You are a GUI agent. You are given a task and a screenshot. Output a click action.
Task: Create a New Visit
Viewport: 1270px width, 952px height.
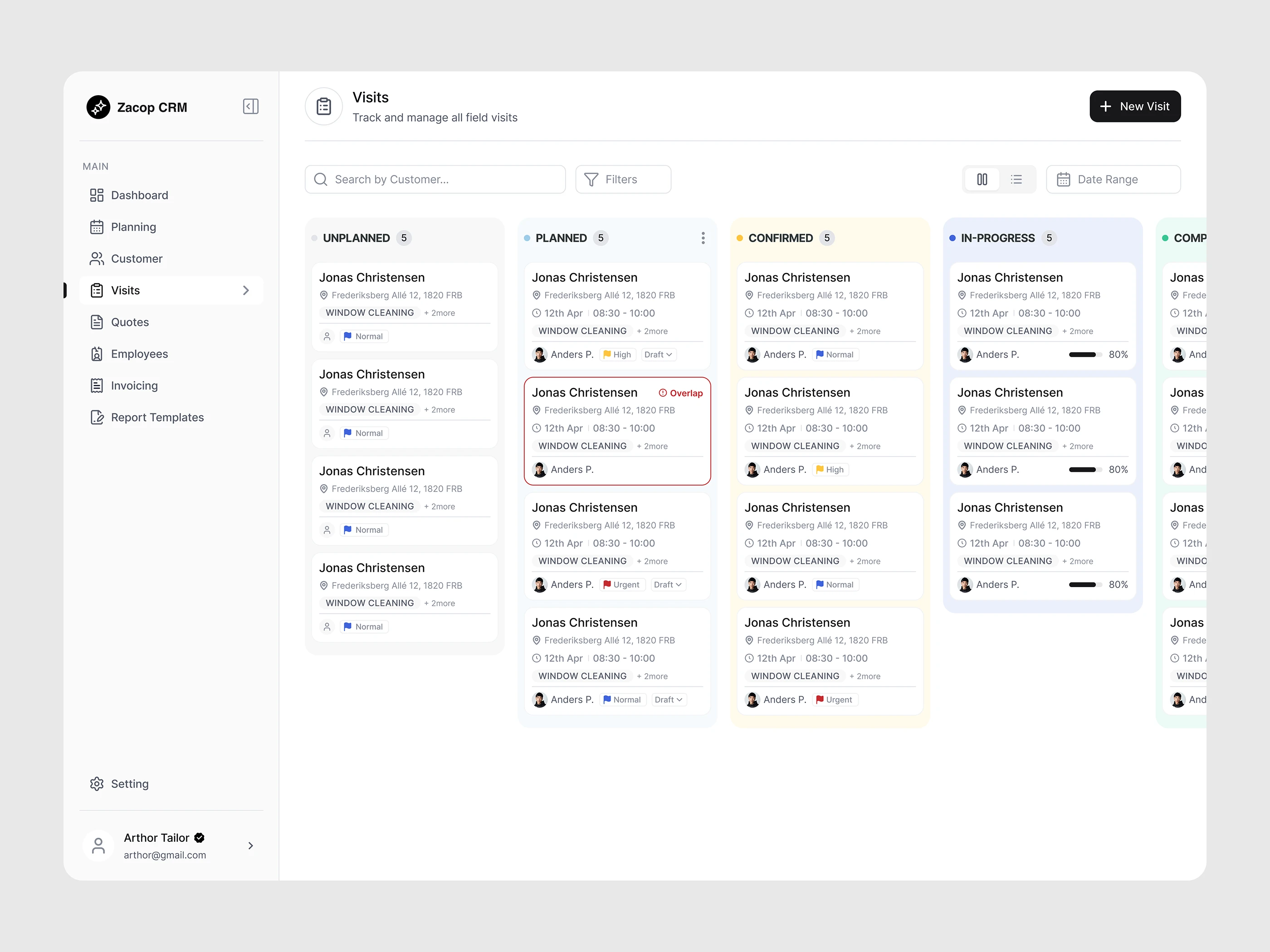tap(1135, 107)
